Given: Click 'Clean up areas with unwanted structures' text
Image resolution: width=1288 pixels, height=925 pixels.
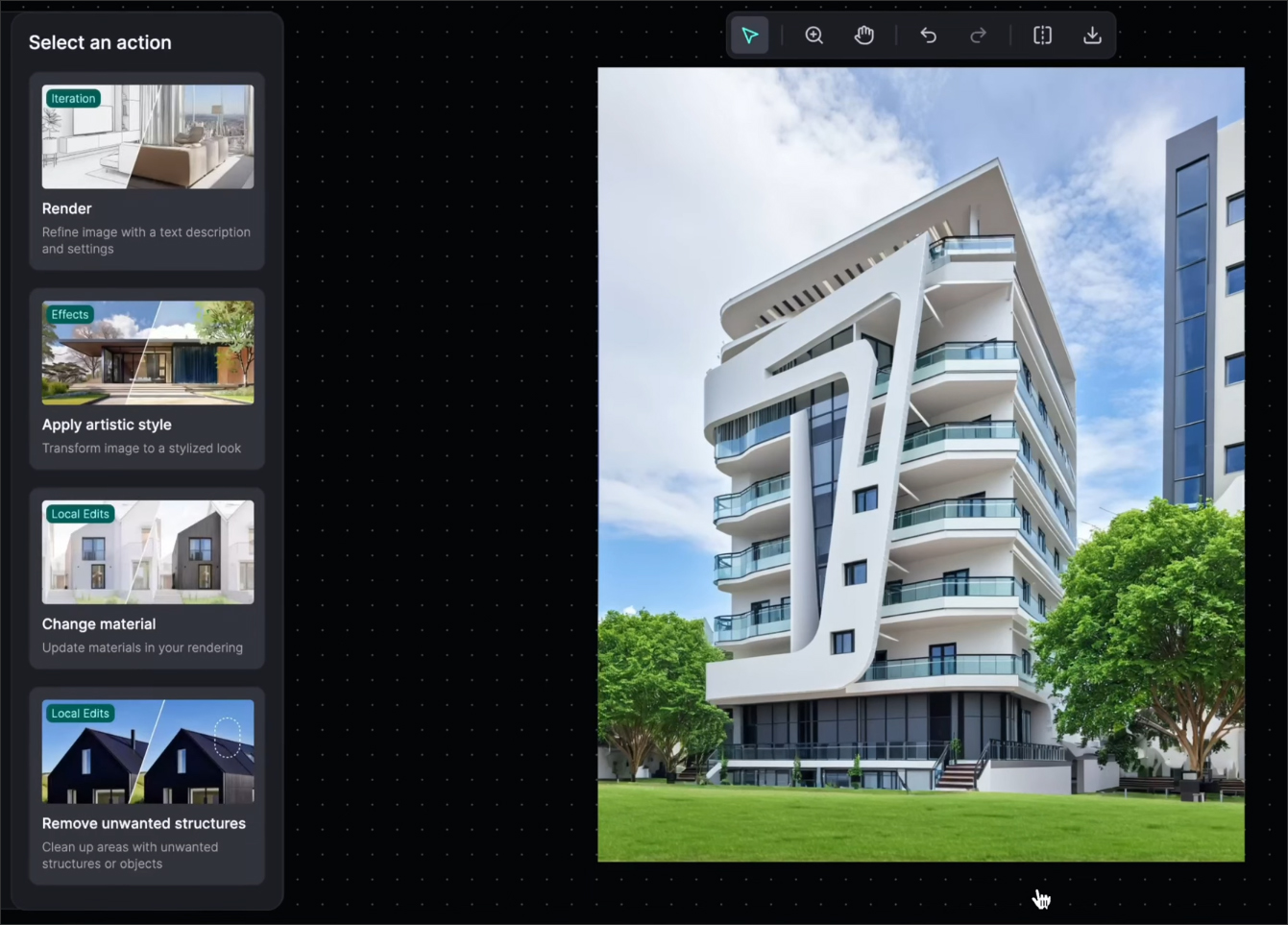Looking at the screenshot, I should coord(130,855).
